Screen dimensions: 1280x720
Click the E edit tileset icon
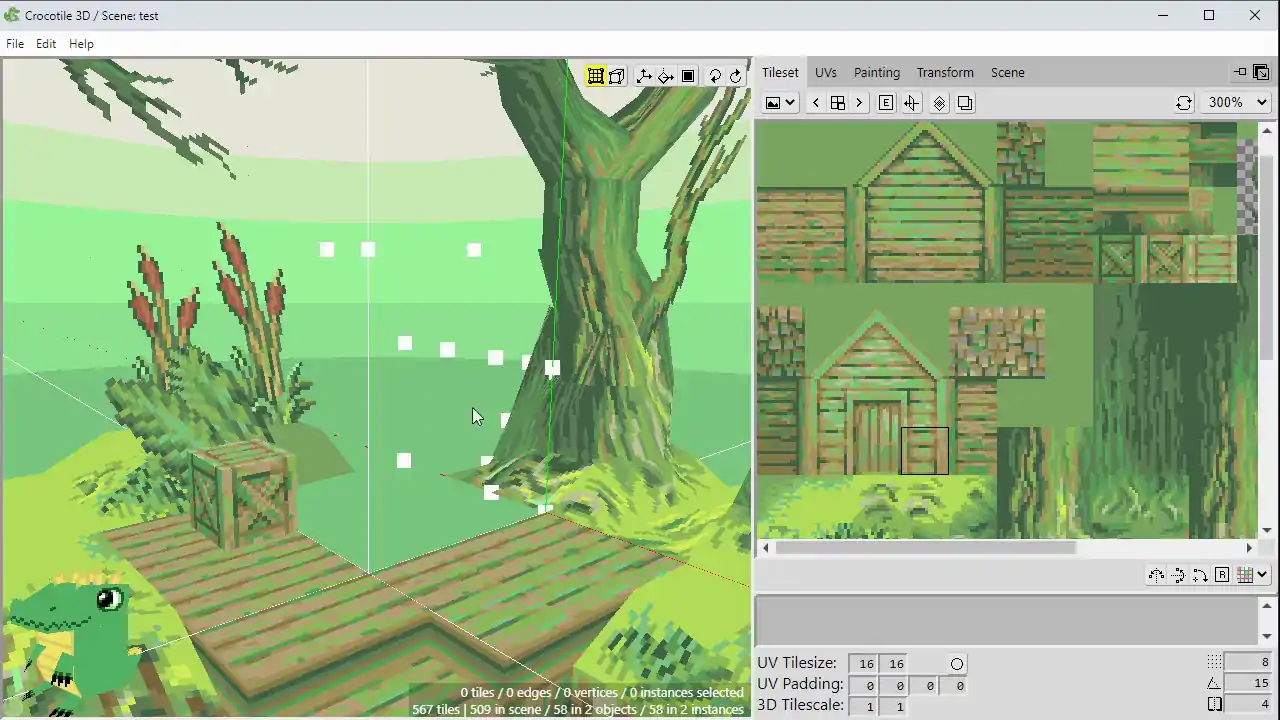click(x=886, y=103)
